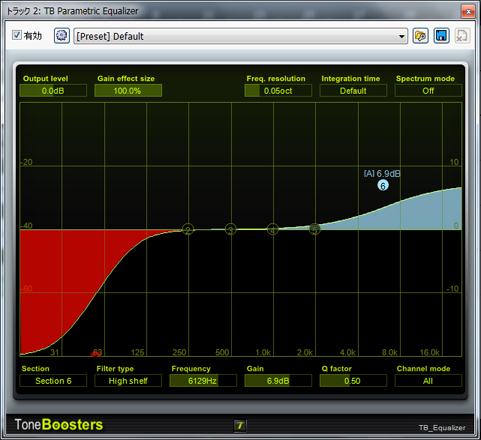The height and width of the screenshot is (440, 481).
Task: Open the Channel mode All selector
Action: coord(428,381)
